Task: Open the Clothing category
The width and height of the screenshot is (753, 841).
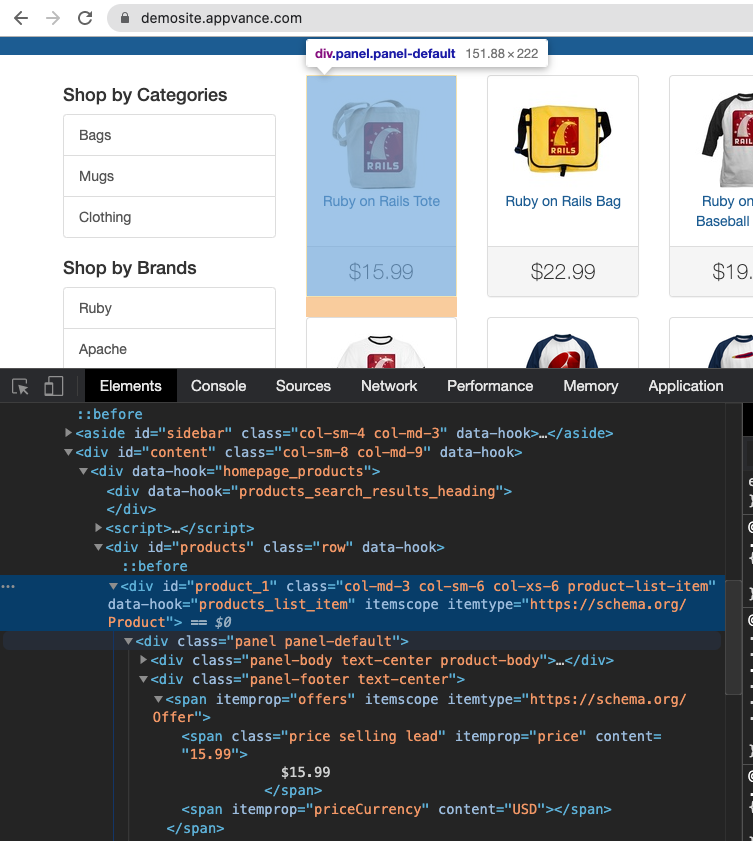Action: click(169, 217)
